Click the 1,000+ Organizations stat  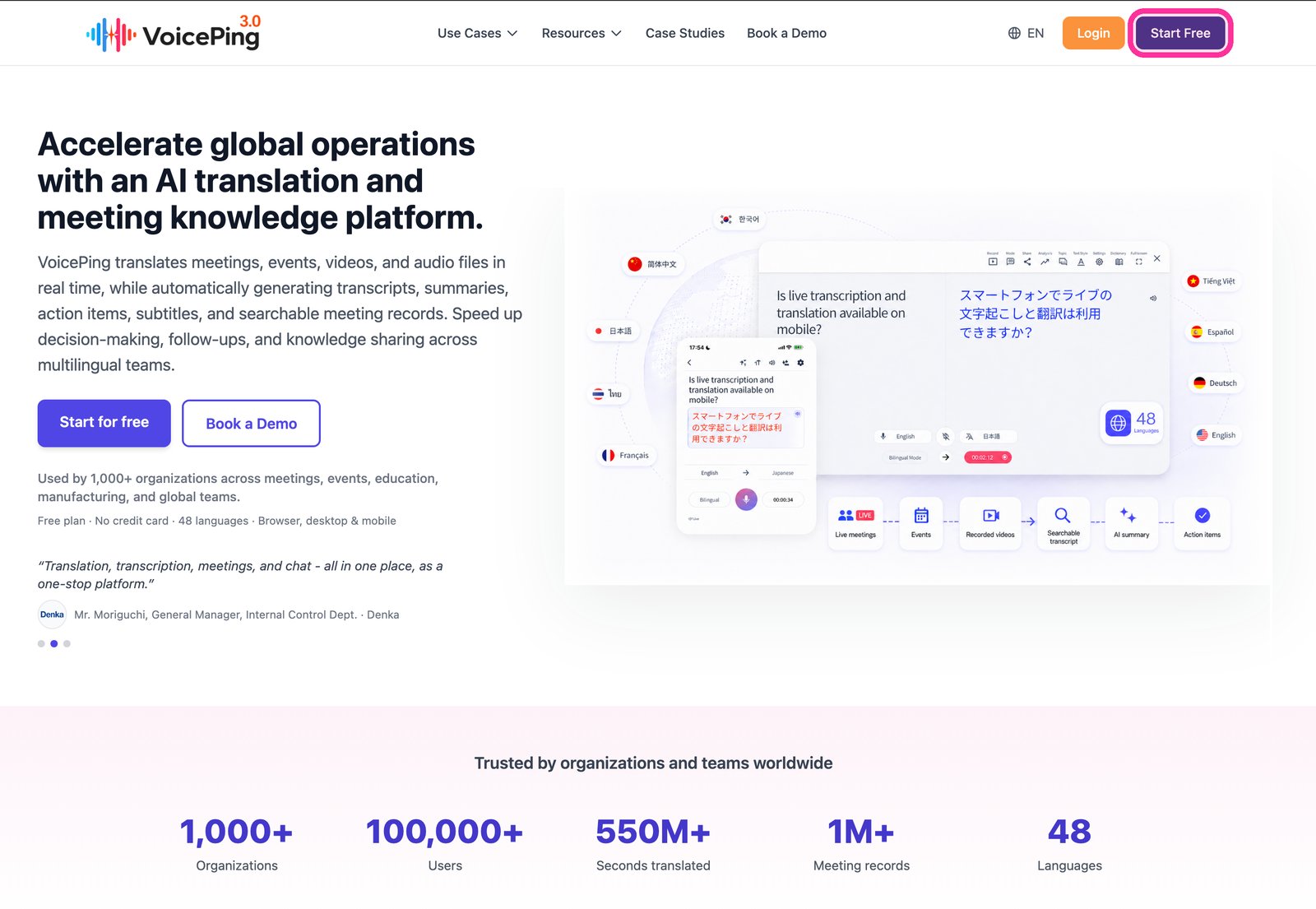click(237, 844)
